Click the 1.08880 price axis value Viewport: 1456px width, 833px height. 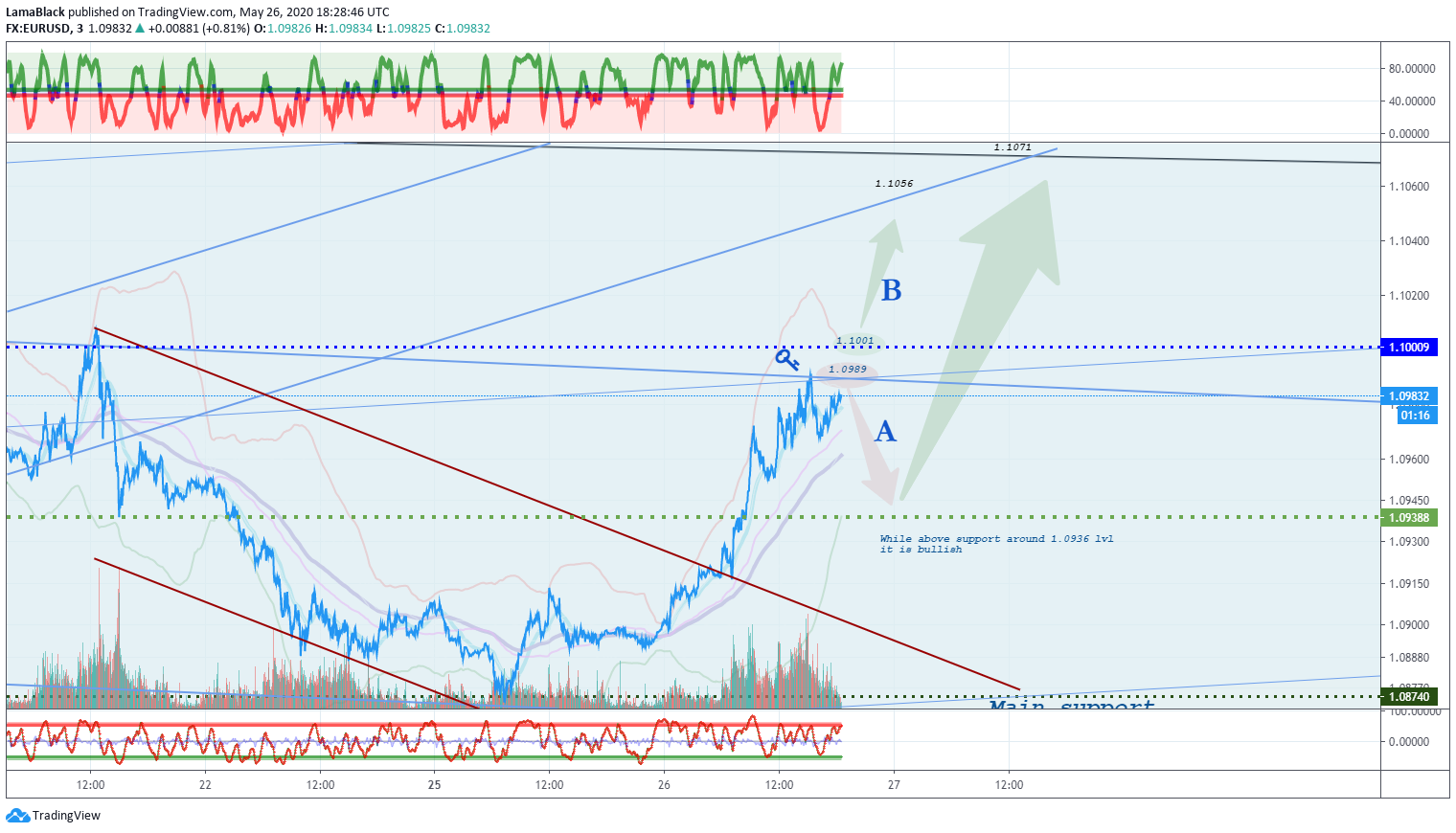point(1409,658)
